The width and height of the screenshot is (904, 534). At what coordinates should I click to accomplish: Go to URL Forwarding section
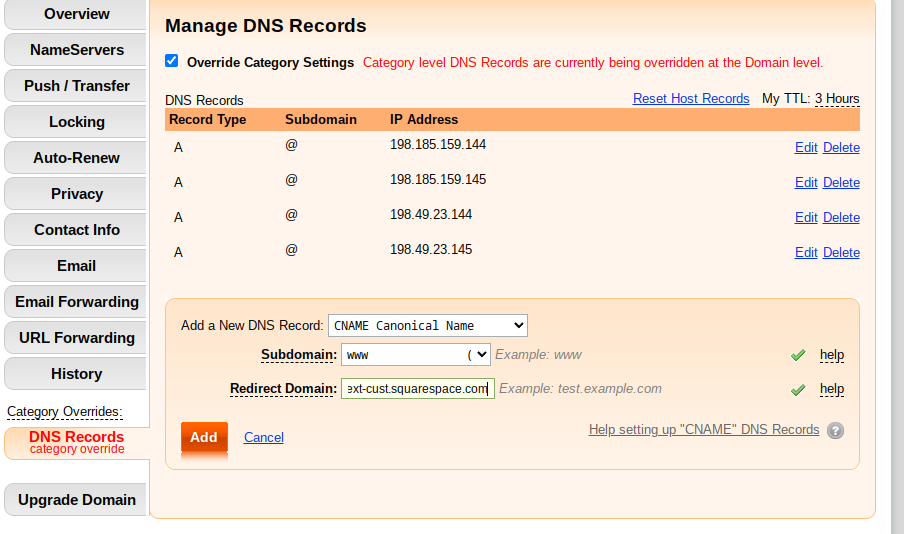coord(77,338)
